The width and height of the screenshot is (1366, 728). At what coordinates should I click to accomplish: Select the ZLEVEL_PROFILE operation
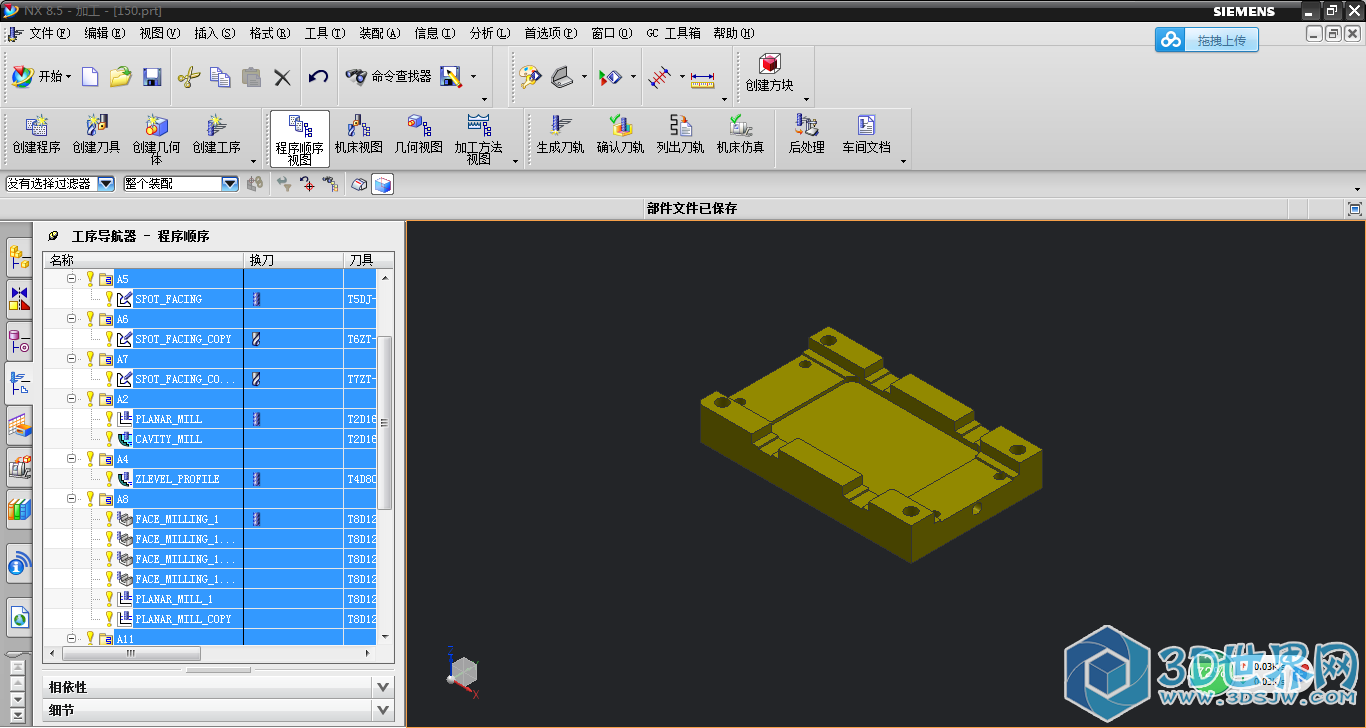177,479
